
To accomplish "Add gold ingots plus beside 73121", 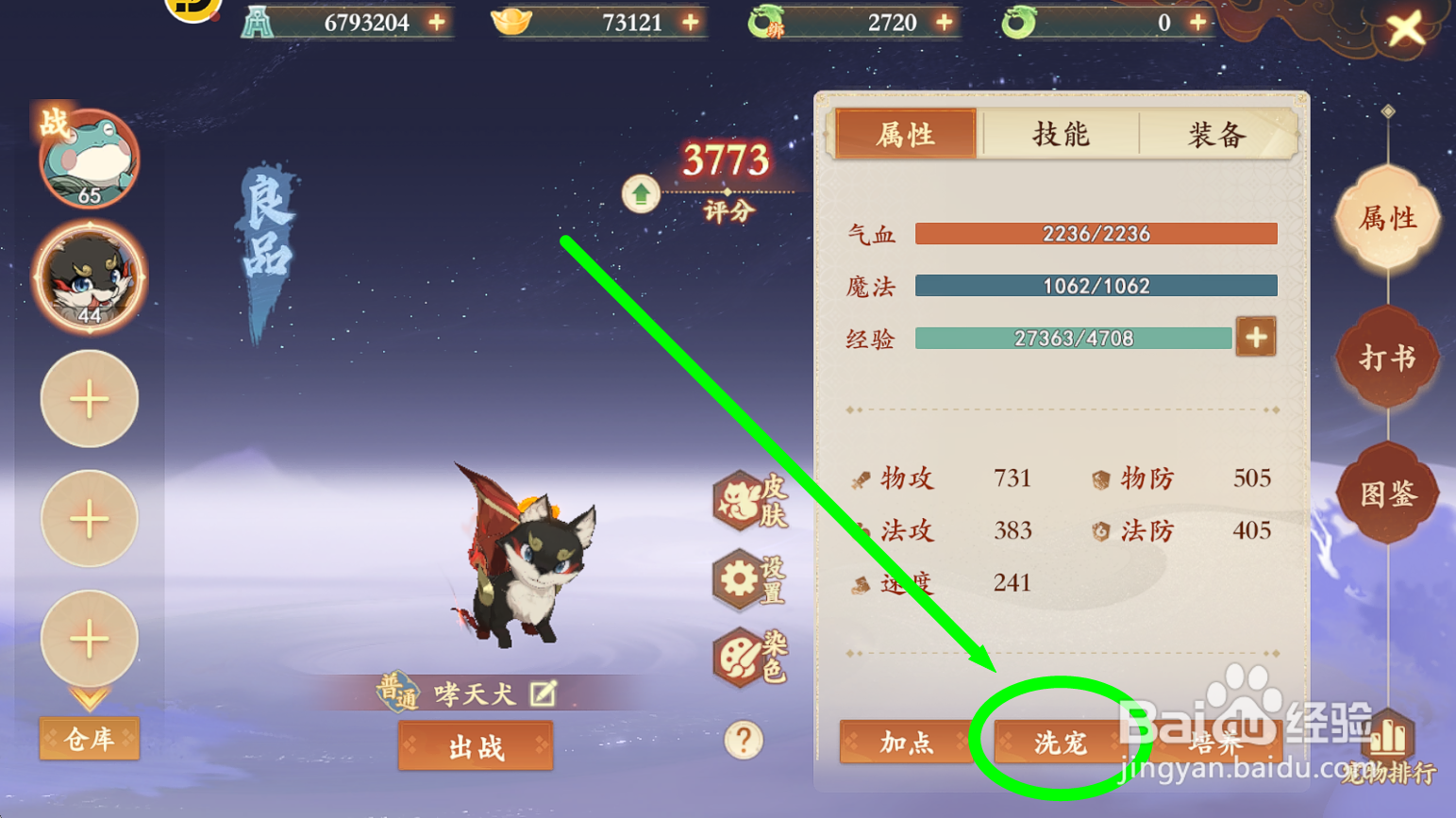I will pos(691,22).
